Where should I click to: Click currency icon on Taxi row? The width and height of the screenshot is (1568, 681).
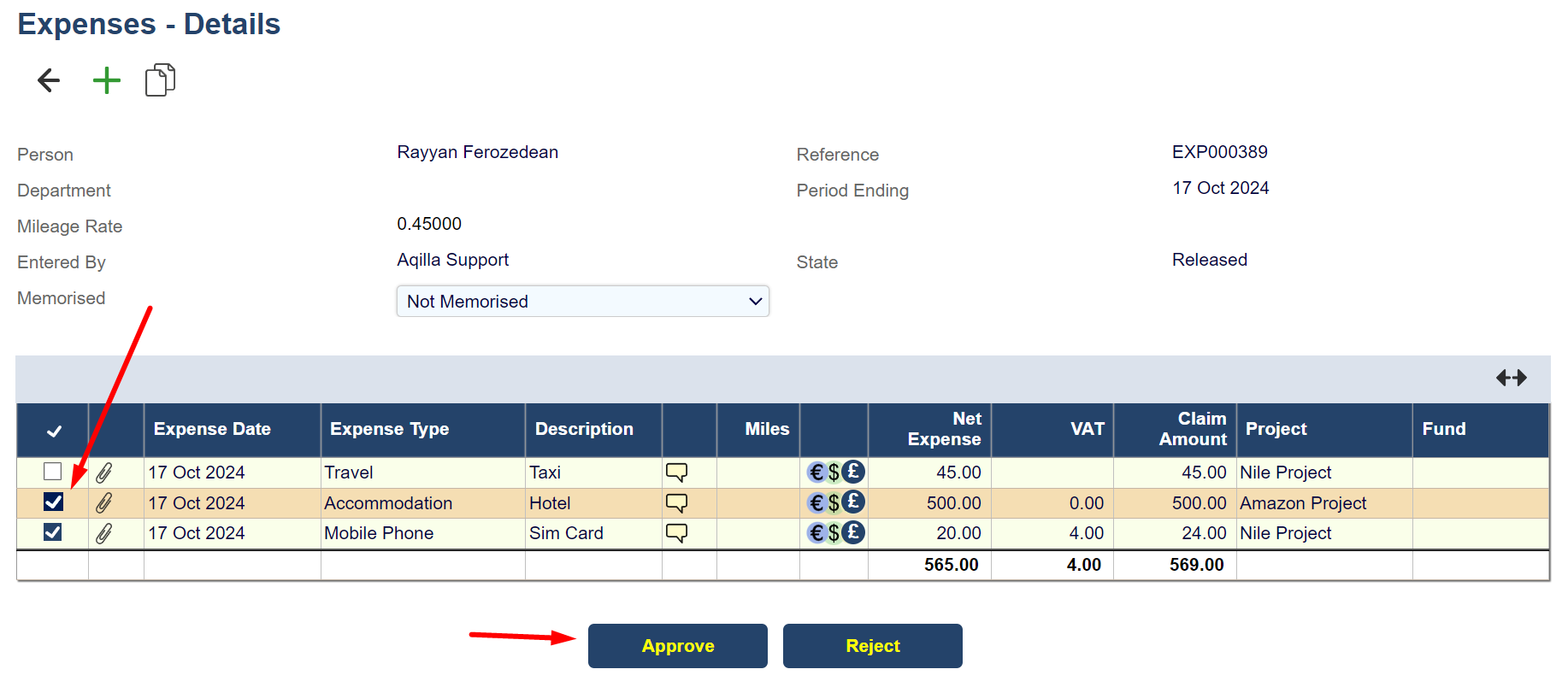click(x=835, y=473)
